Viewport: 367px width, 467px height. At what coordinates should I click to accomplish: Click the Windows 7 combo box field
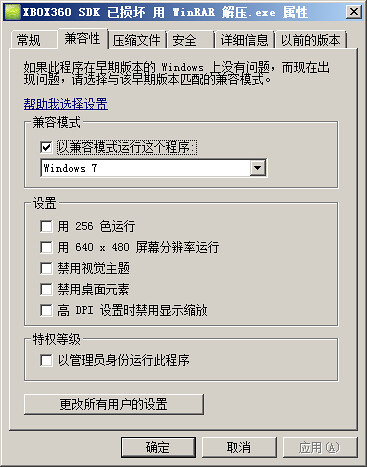click(x=153, y=168)
